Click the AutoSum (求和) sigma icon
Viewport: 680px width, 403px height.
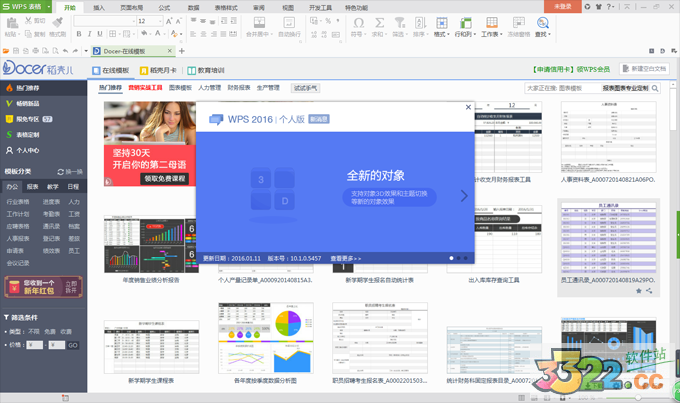pos(379,23)
